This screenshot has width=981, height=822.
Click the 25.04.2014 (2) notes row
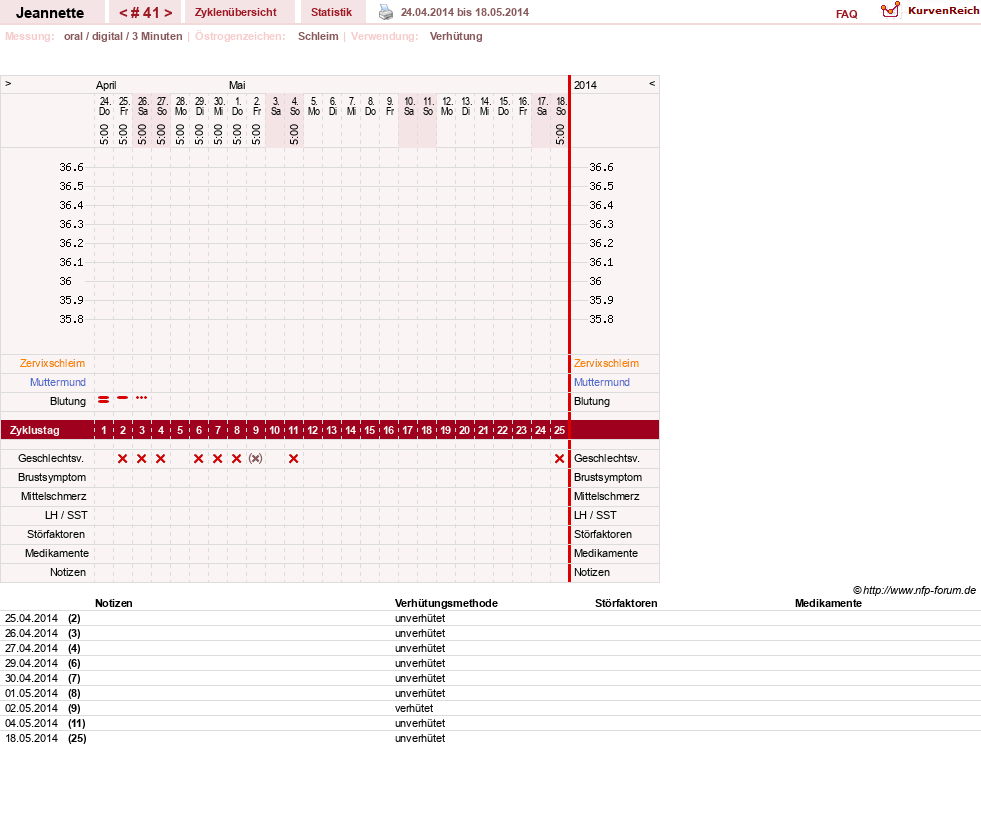(x=490, y=618)
